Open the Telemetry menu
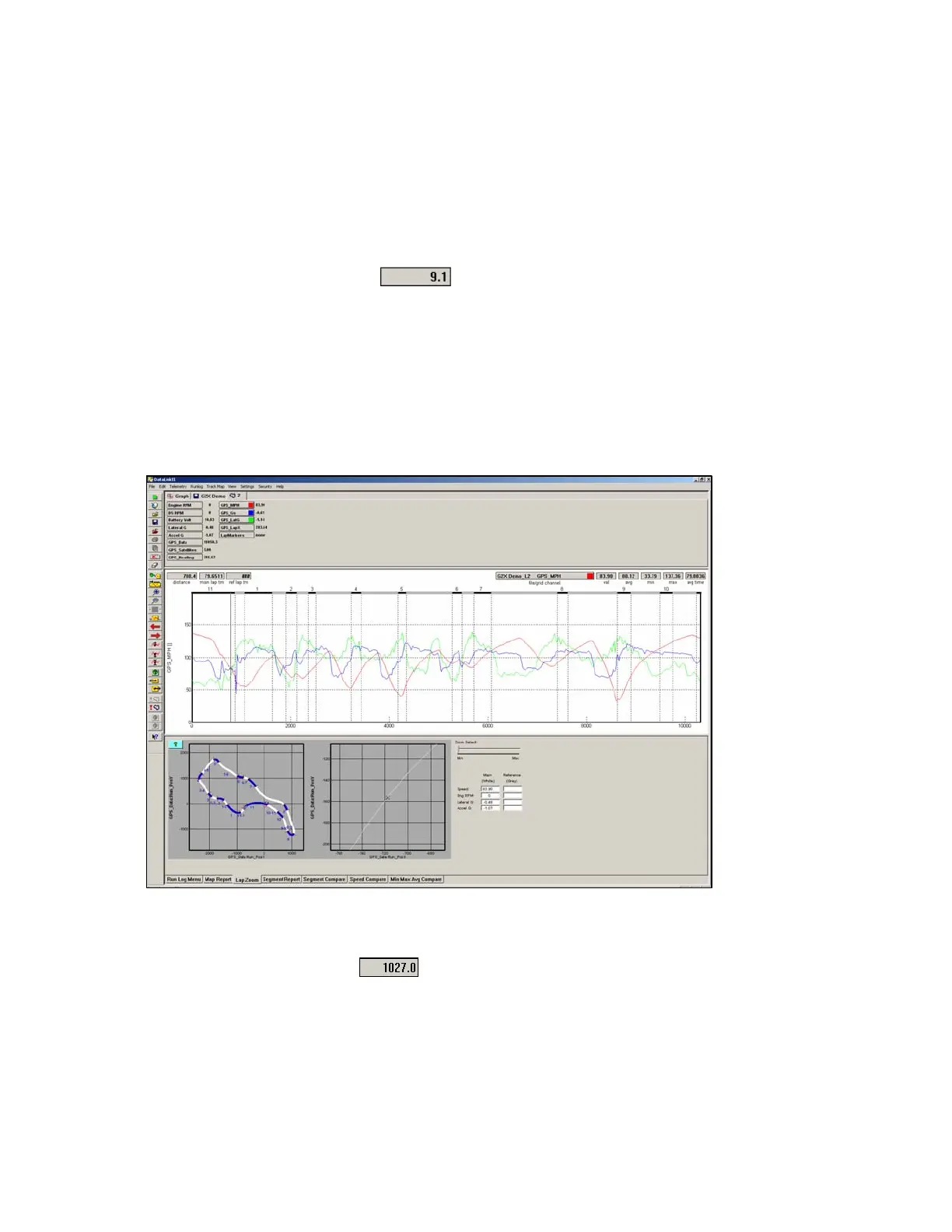The image size is (952, 1232). coord(178,487)
